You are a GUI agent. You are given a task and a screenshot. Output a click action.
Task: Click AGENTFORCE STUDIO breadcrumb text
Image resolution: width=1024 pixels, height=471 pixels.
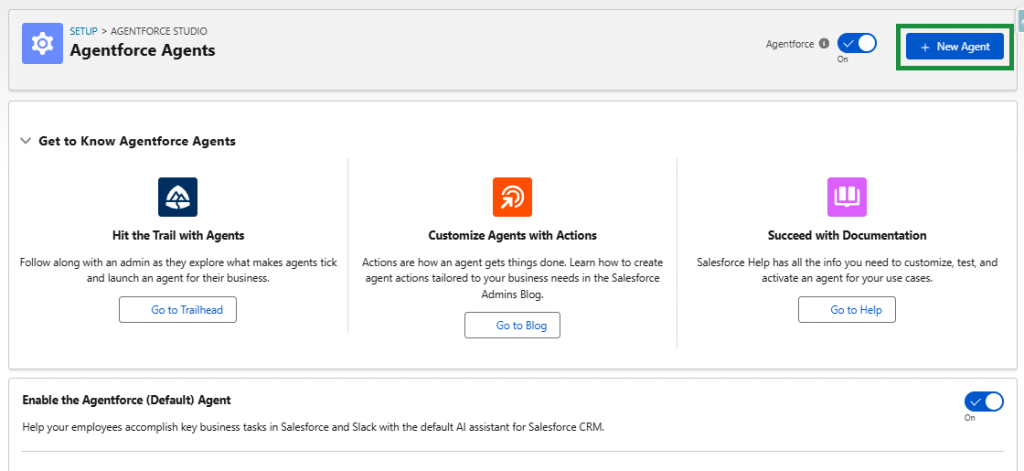click(159, 31)
